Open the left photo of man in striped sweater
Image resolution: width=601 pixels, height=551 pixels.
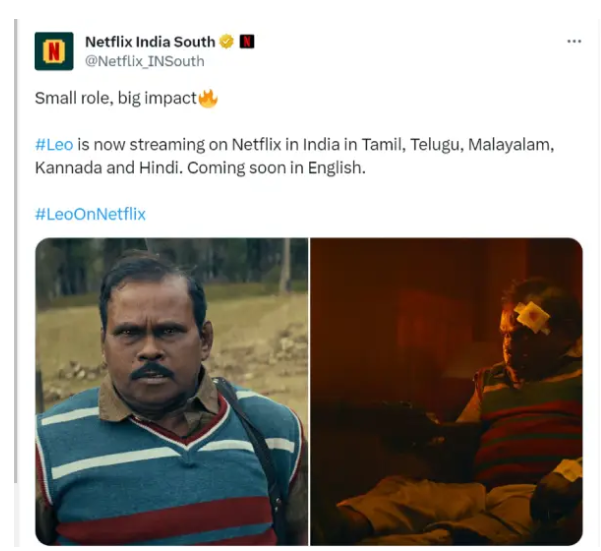pos(172,391)
